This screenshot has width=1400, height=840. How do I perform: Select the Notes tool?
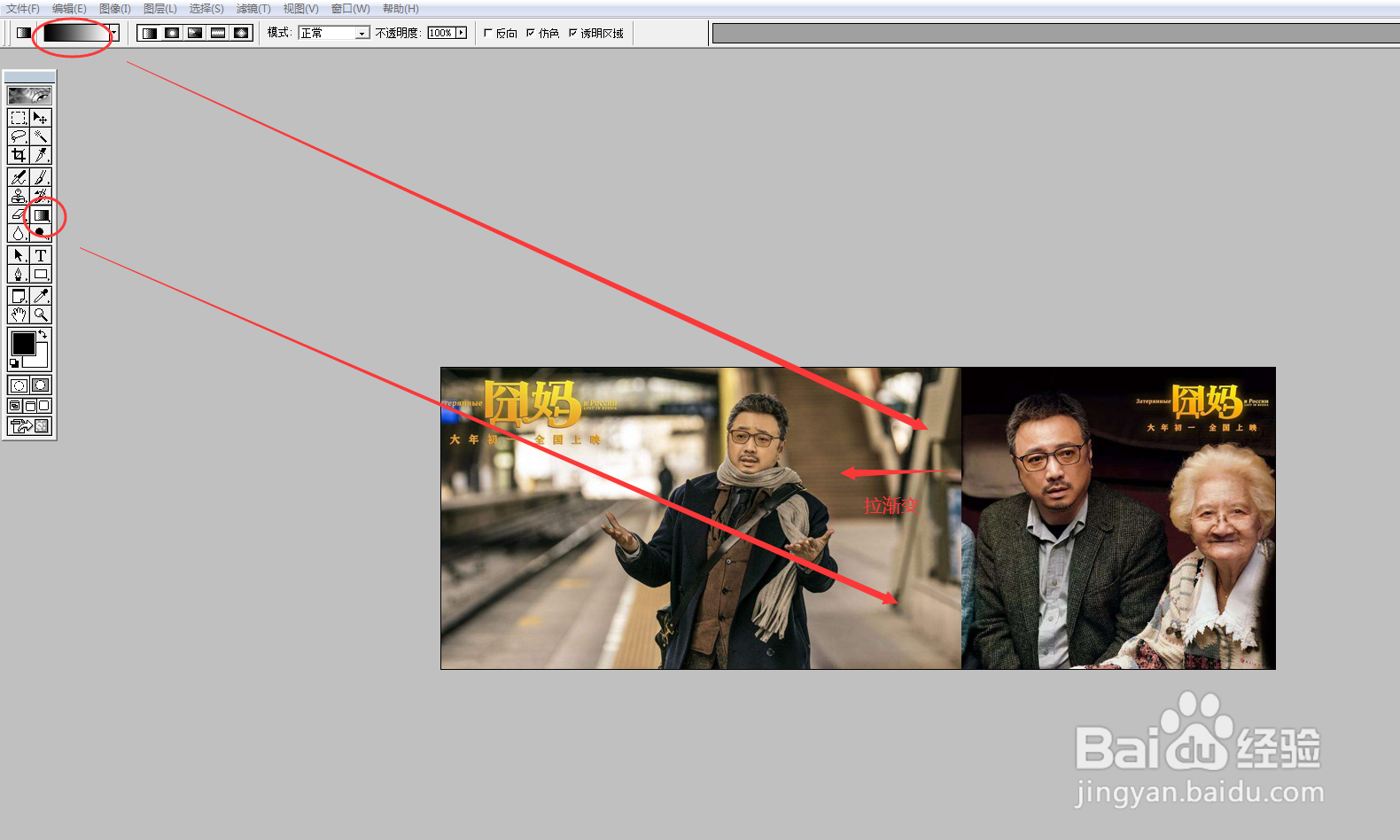coord(19,296)
